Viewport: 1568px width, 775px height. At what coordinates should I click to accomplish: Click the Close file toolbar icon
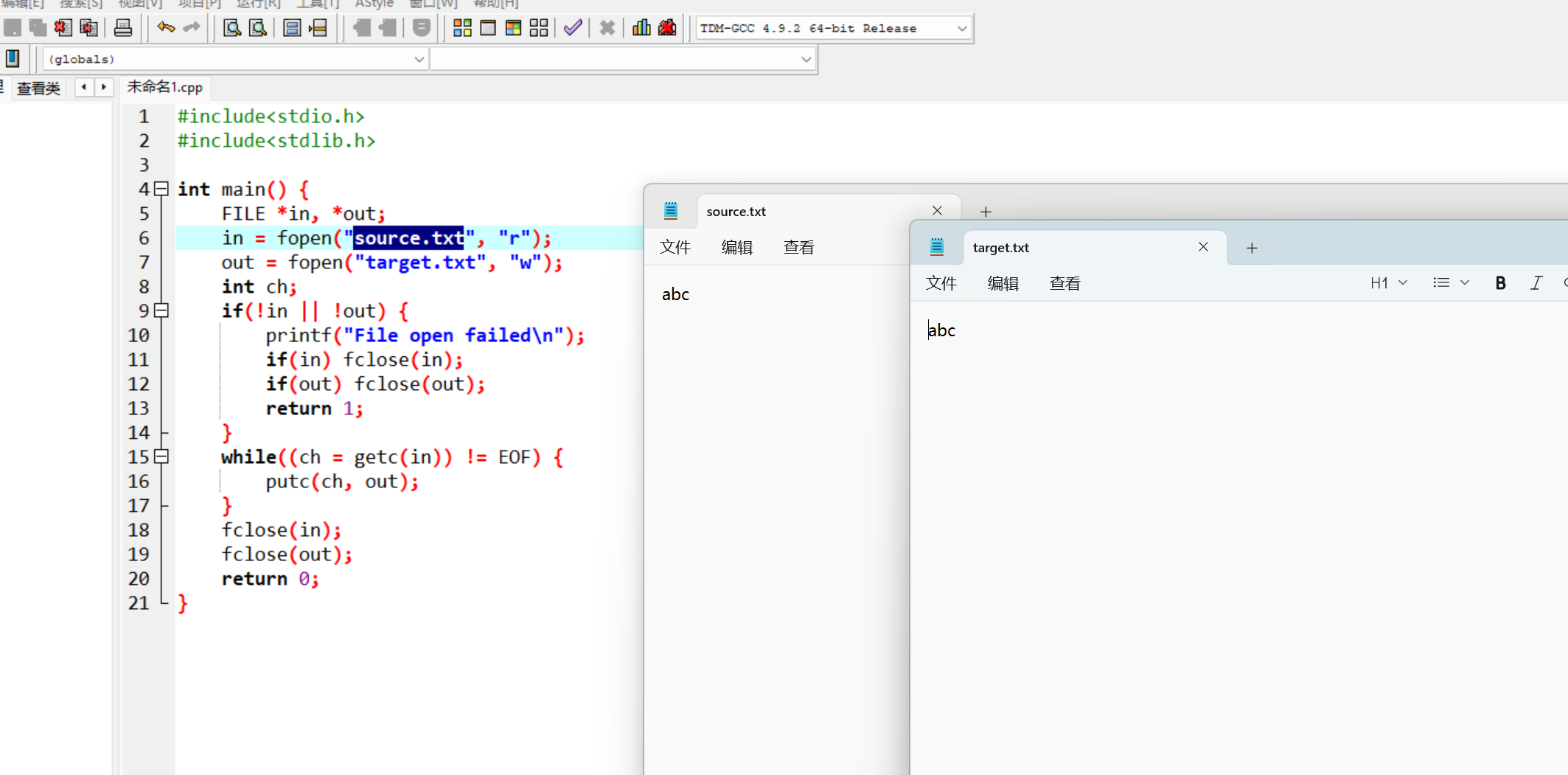tap(63, 28)
